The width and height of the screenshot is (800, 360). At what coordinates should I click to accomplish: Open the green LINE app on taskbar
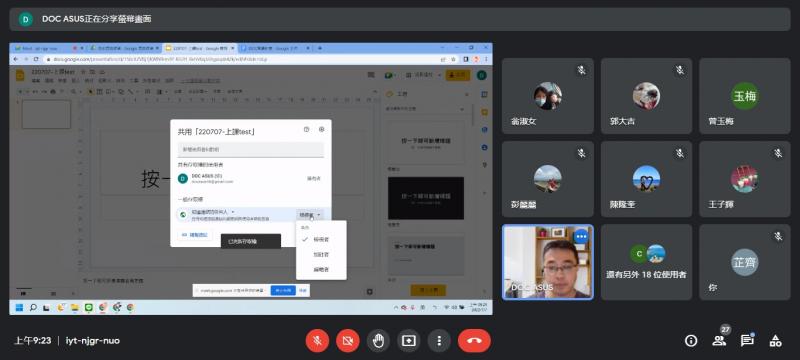click(x=89, y=307)
